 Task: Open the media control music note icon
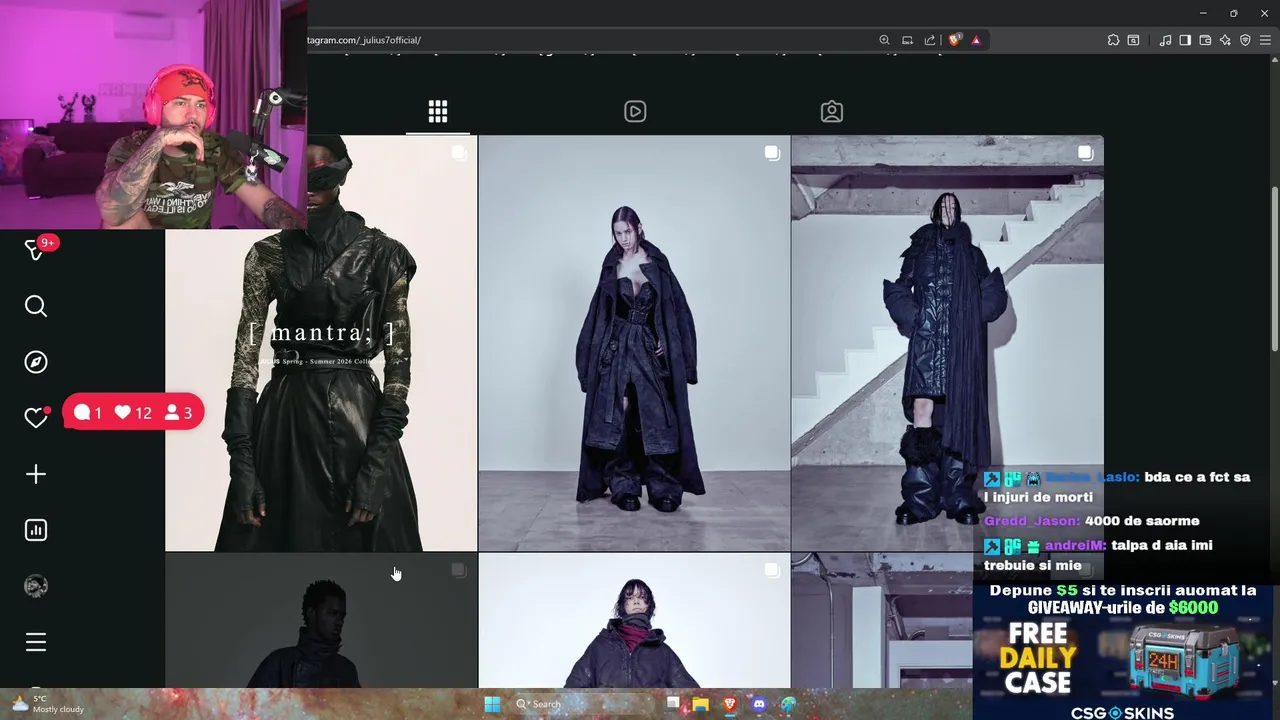click(1165, 40)
